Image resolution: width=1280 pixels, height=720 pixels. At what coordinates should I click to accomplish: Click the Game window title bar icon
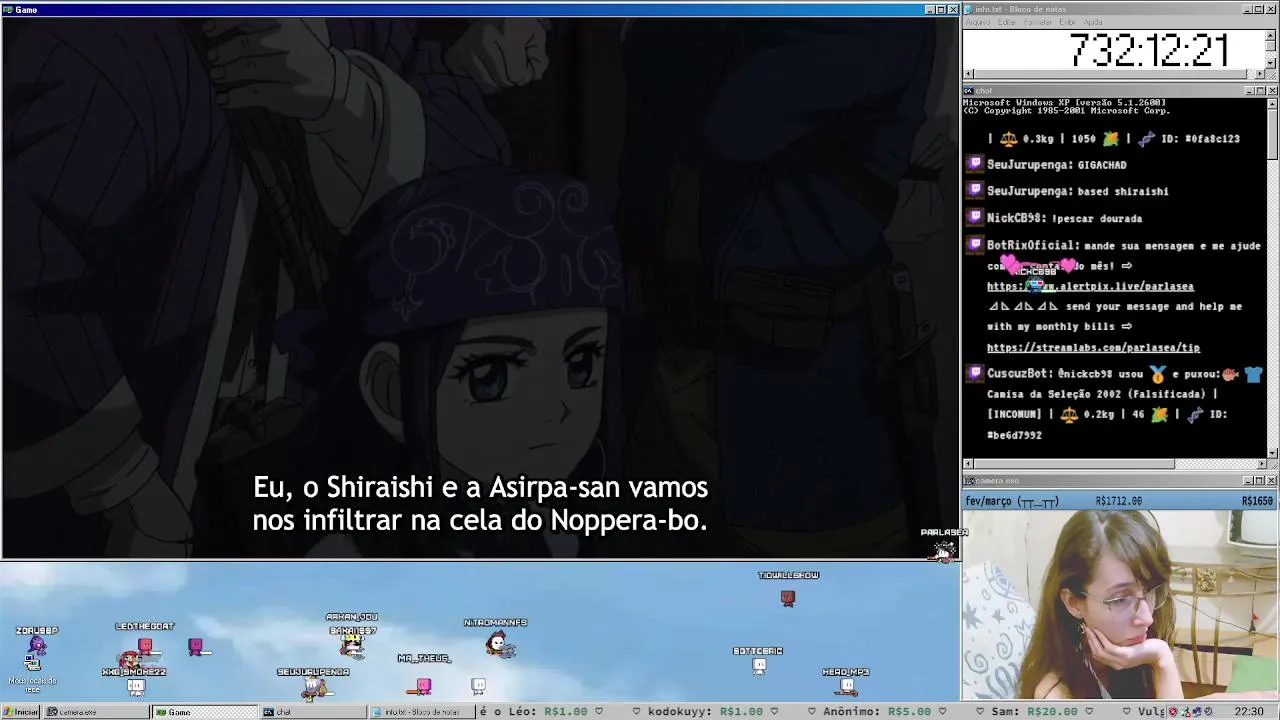(x=8, y=9)
